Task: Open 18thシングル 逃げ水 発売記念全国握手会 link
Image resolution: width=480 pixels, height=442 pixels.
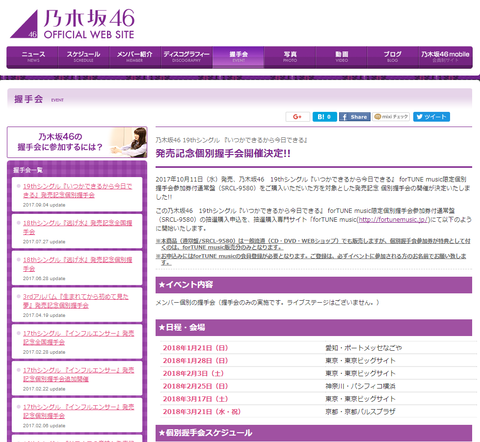Action: [x=77, y=227]
